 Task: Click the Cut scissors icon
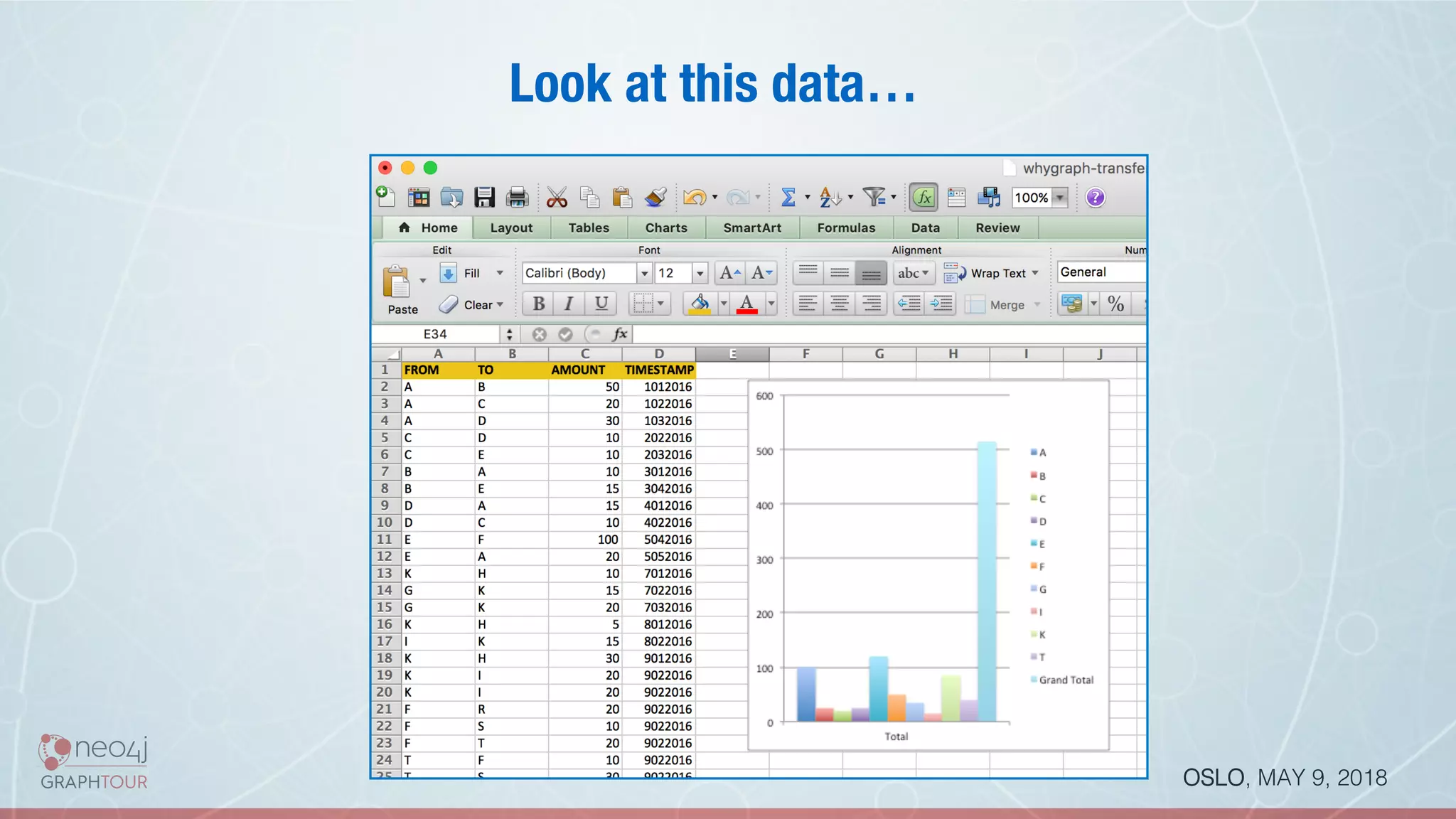tap(557, 197)
